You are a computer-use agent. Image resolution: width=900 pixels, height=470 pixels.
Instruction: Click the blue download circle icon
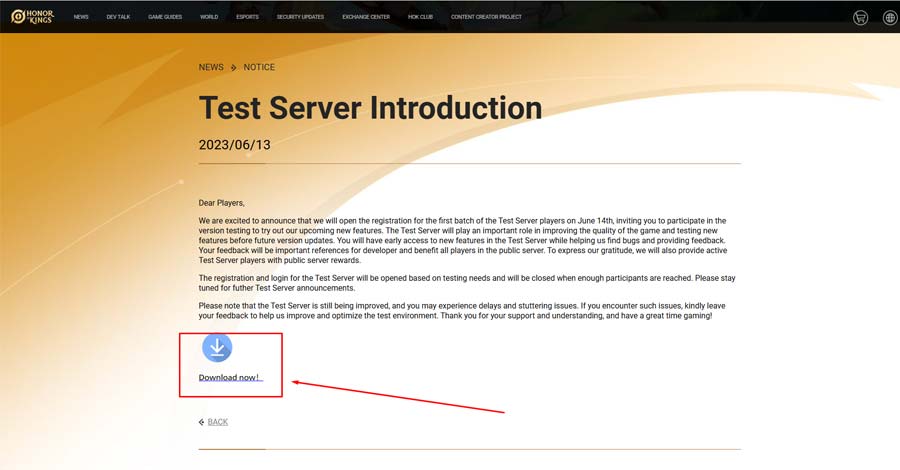tap(217, 347)
